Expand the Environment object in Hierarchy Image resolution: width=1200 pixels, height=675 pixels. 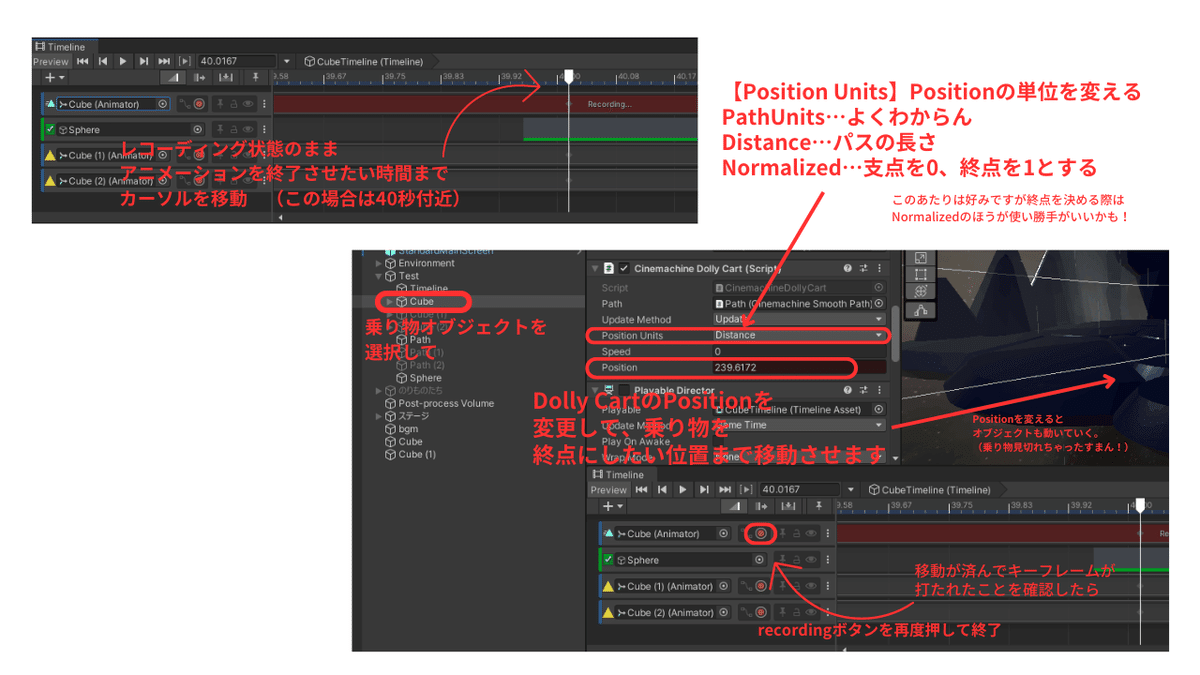coord(379,263)
